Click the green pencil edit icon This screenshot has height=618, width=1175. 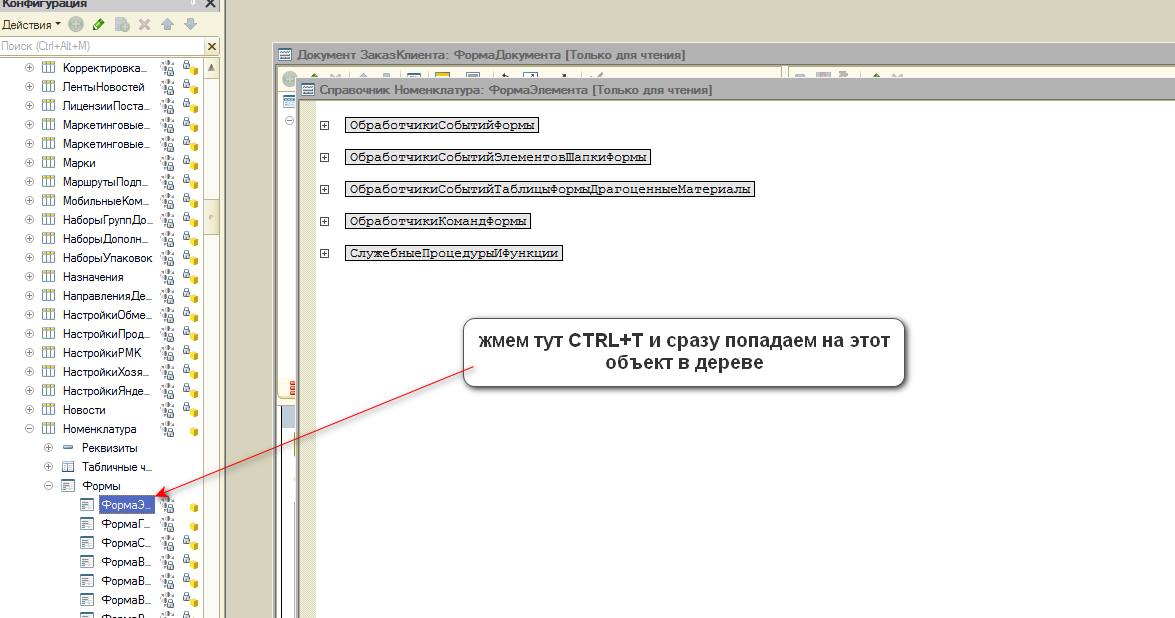(x=98, y=24)
